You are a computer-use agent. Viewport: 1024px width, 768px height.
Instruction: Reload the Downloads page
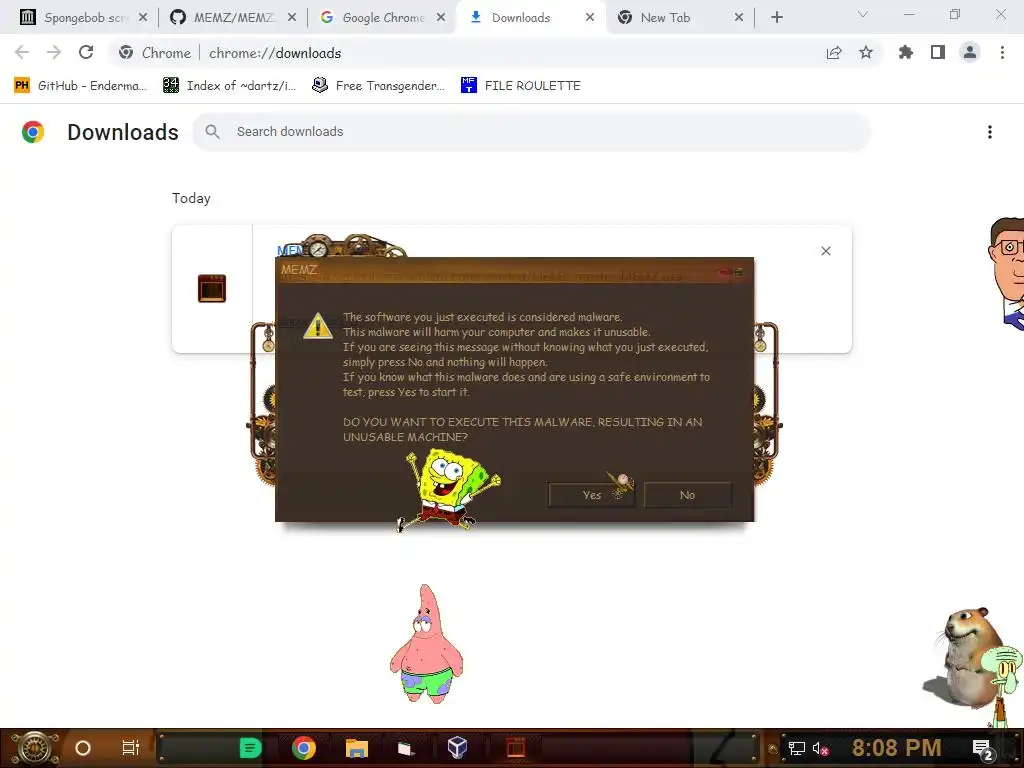(x=86, y=52)
